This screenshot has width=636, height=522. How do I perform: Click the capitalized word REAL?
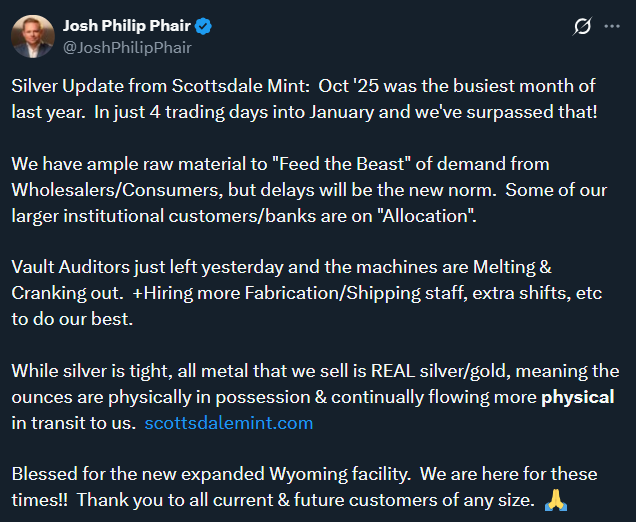pos(393,371)
